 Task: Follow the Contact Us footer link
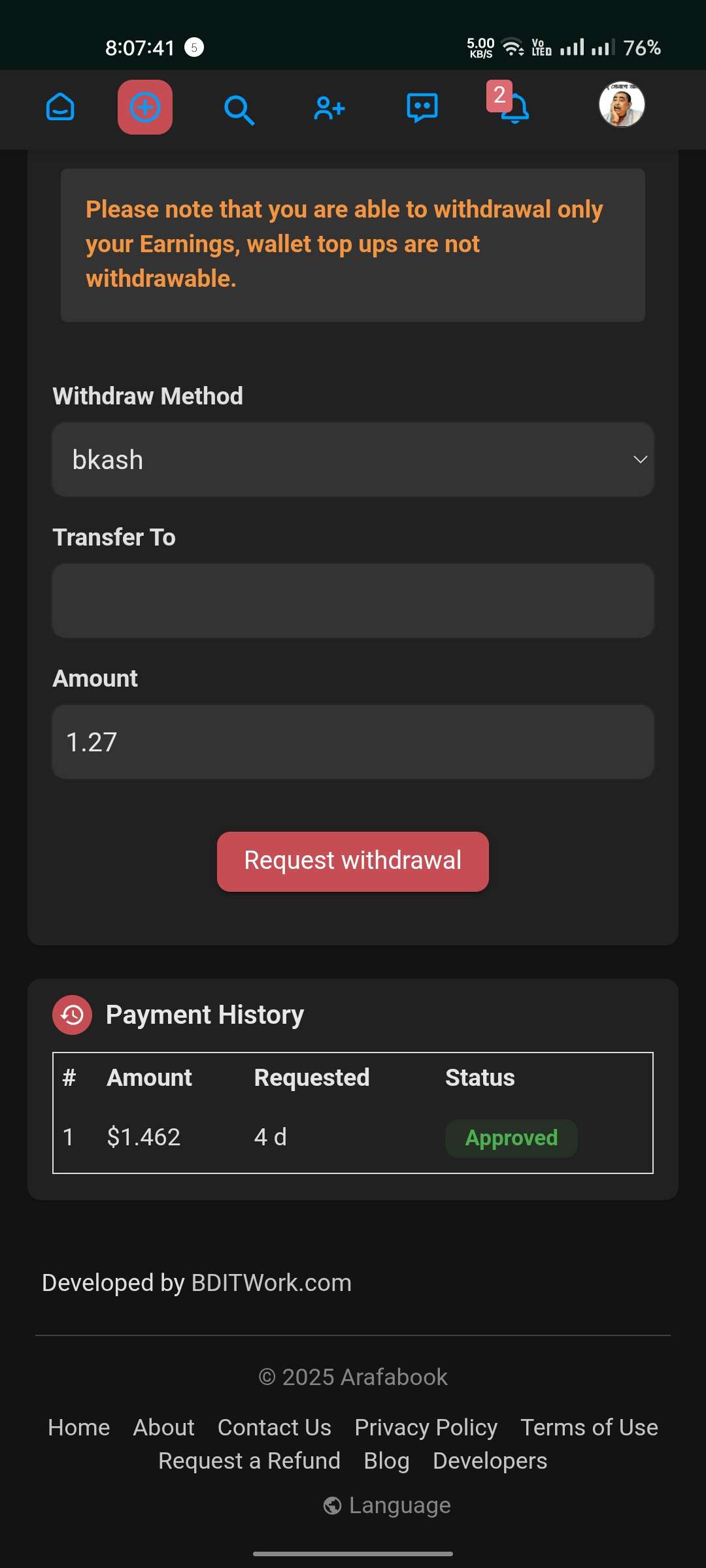click(274, 1428)
